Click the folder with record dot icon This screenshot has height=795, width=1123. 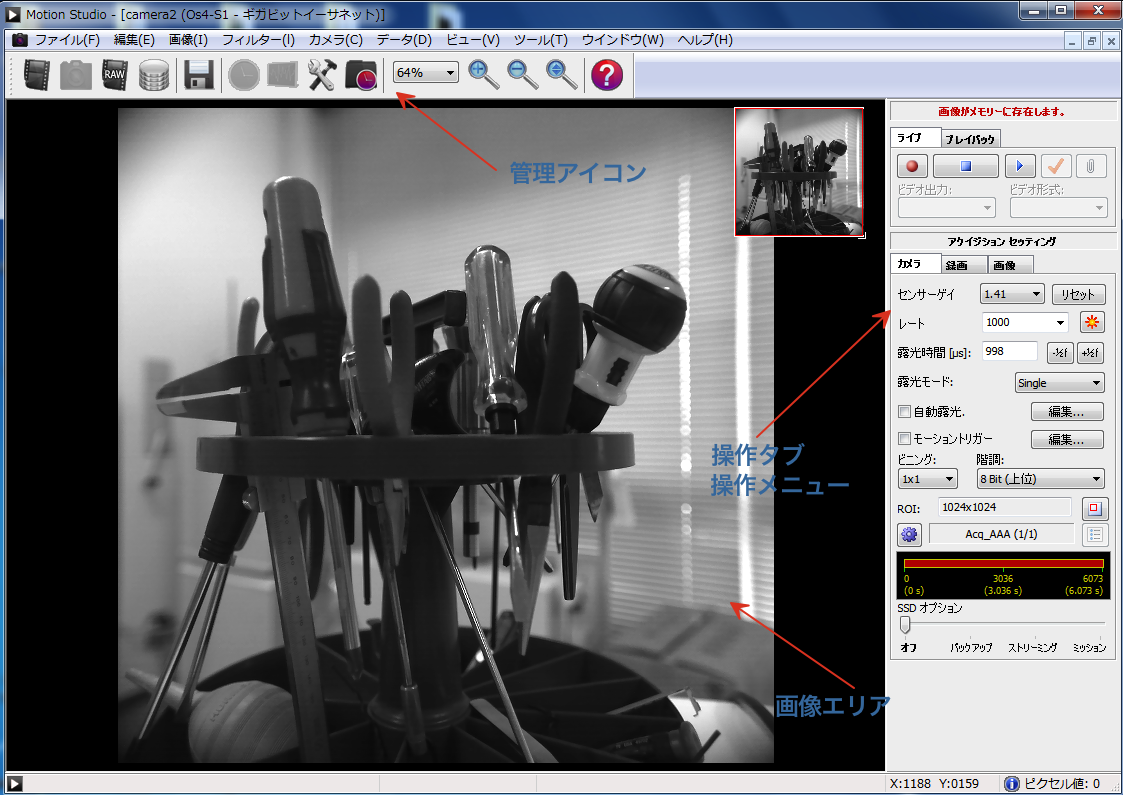click(x=362, y=74)
